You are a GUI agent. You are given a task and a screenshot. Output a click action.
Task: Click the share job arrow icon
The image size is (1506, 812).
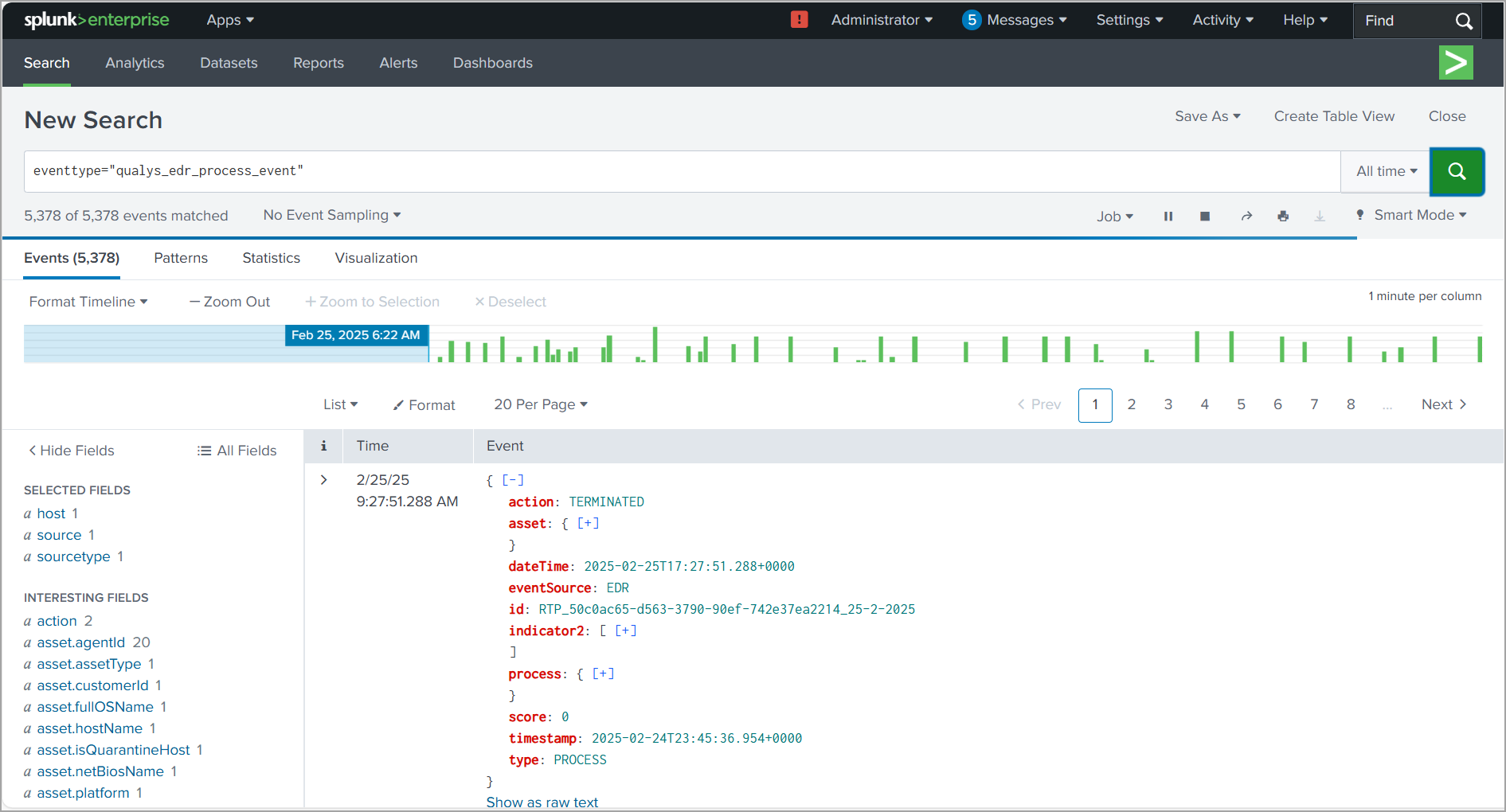pos(1246,217)
